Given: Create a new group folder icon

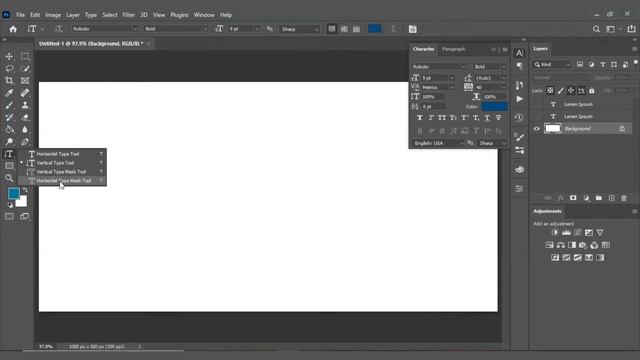Looking at the screenshot, I should click(598, 198).
